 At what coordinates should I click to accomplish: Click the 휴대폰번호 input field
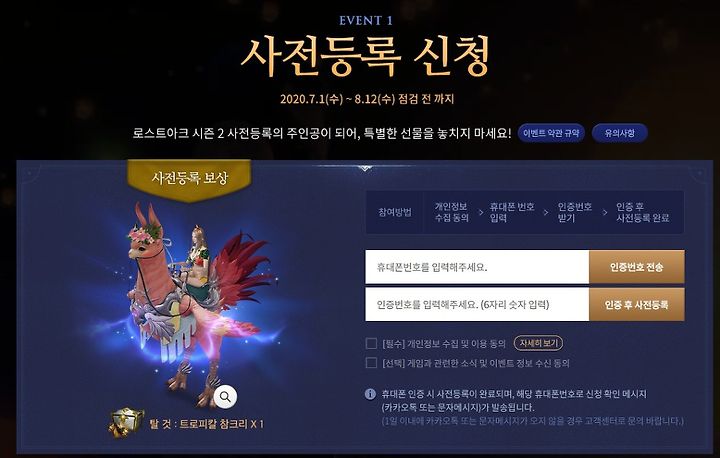tap(477, 267)
